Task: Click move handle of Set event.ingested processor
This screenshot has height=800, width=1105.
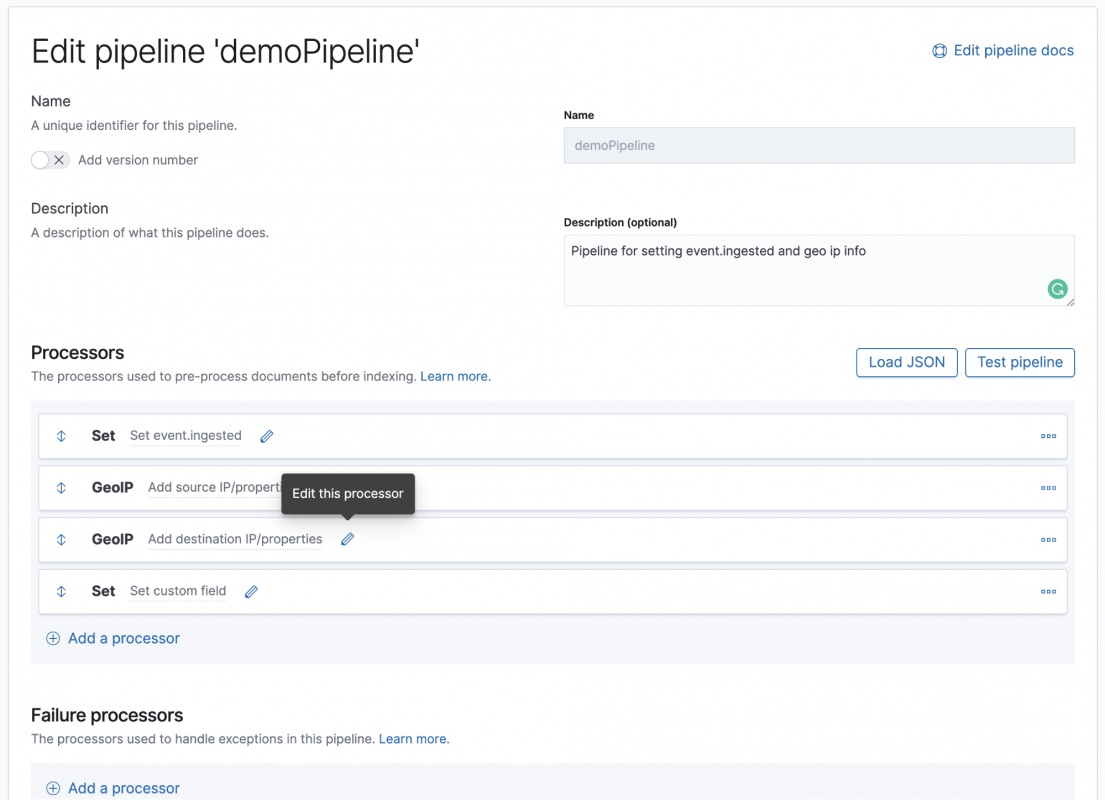Action: (x=61, y=436)
